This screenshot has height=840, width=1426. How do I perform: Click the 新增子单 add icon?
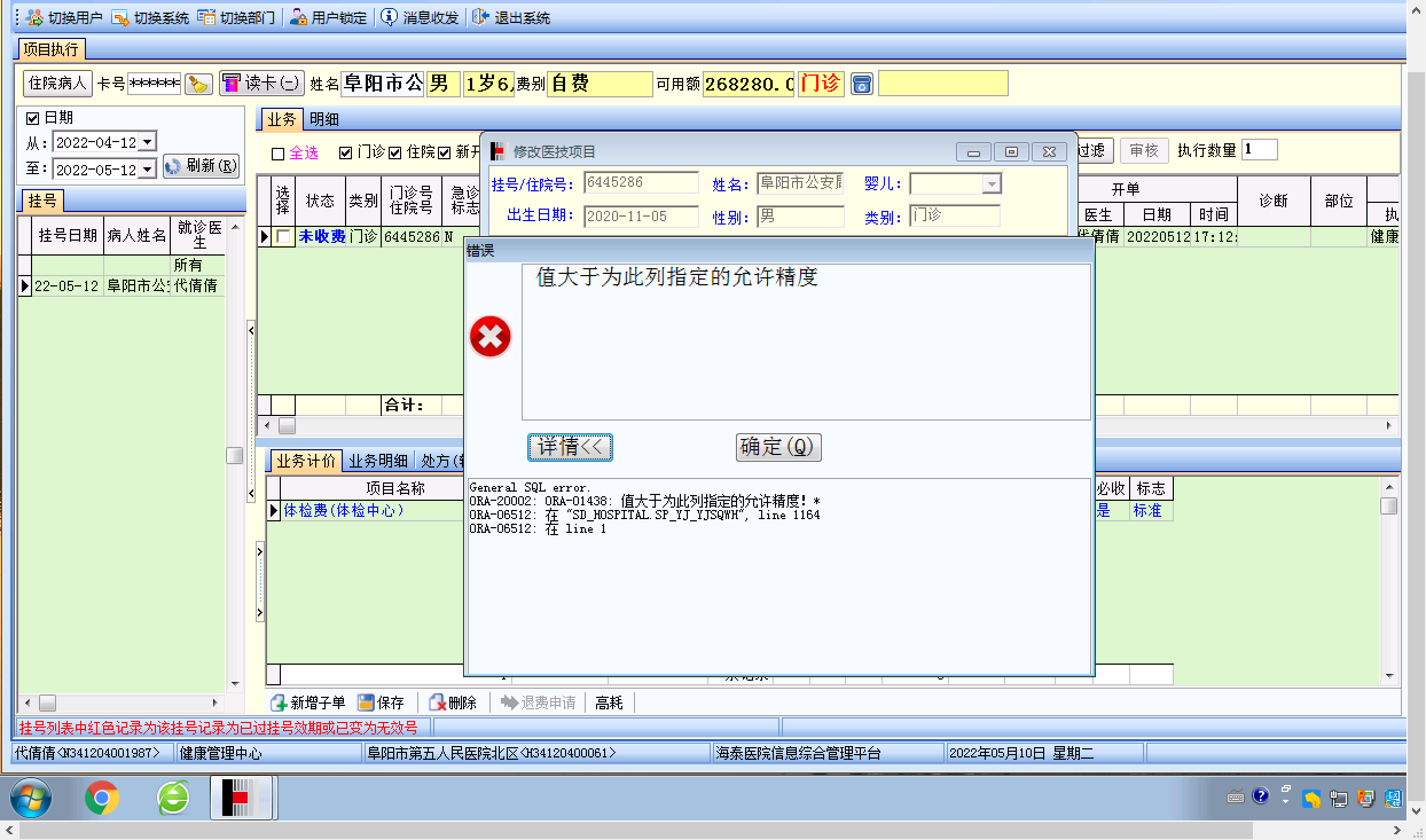tap(279, 702)
